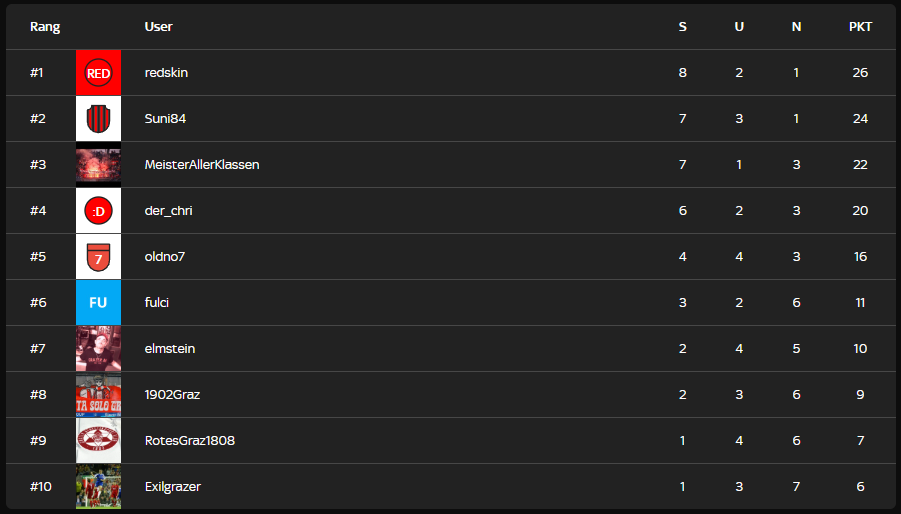Viewport: 901px width, 514px height.
Task: Open 1902Graz's banner photo avatar
Action: [x=98, y=395]
